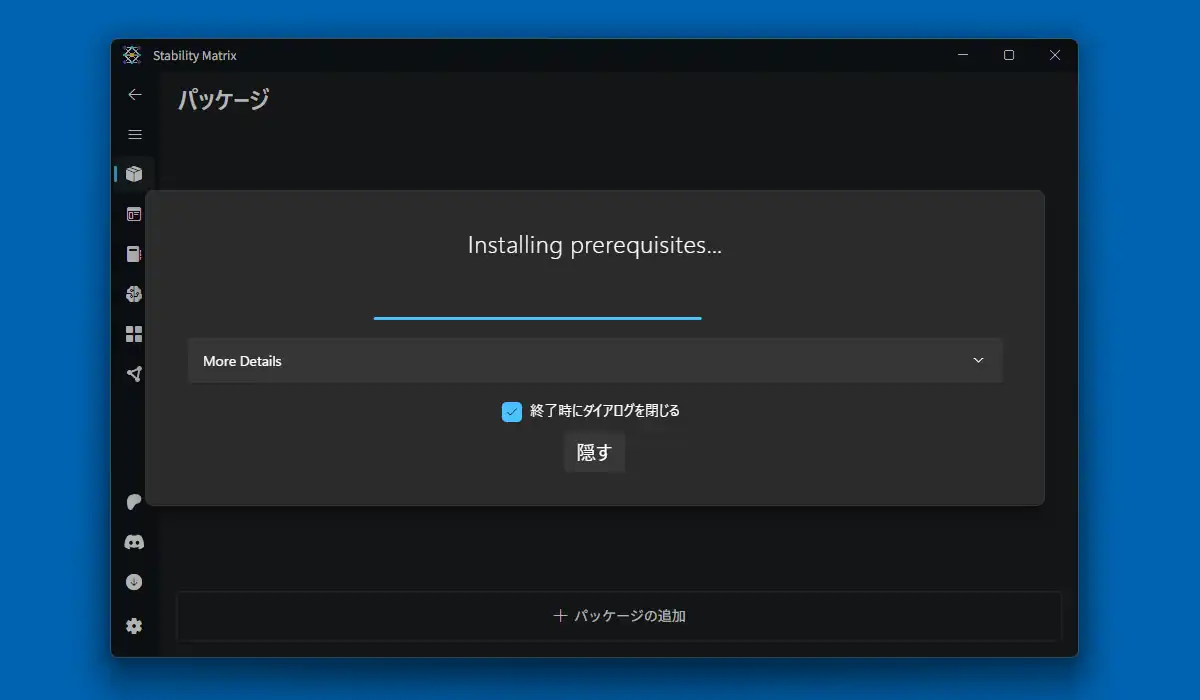This screenshot has width=1200, height=700.
Task: Expand the More Details section
Action: pyautogui.click(x=595, y=361)
